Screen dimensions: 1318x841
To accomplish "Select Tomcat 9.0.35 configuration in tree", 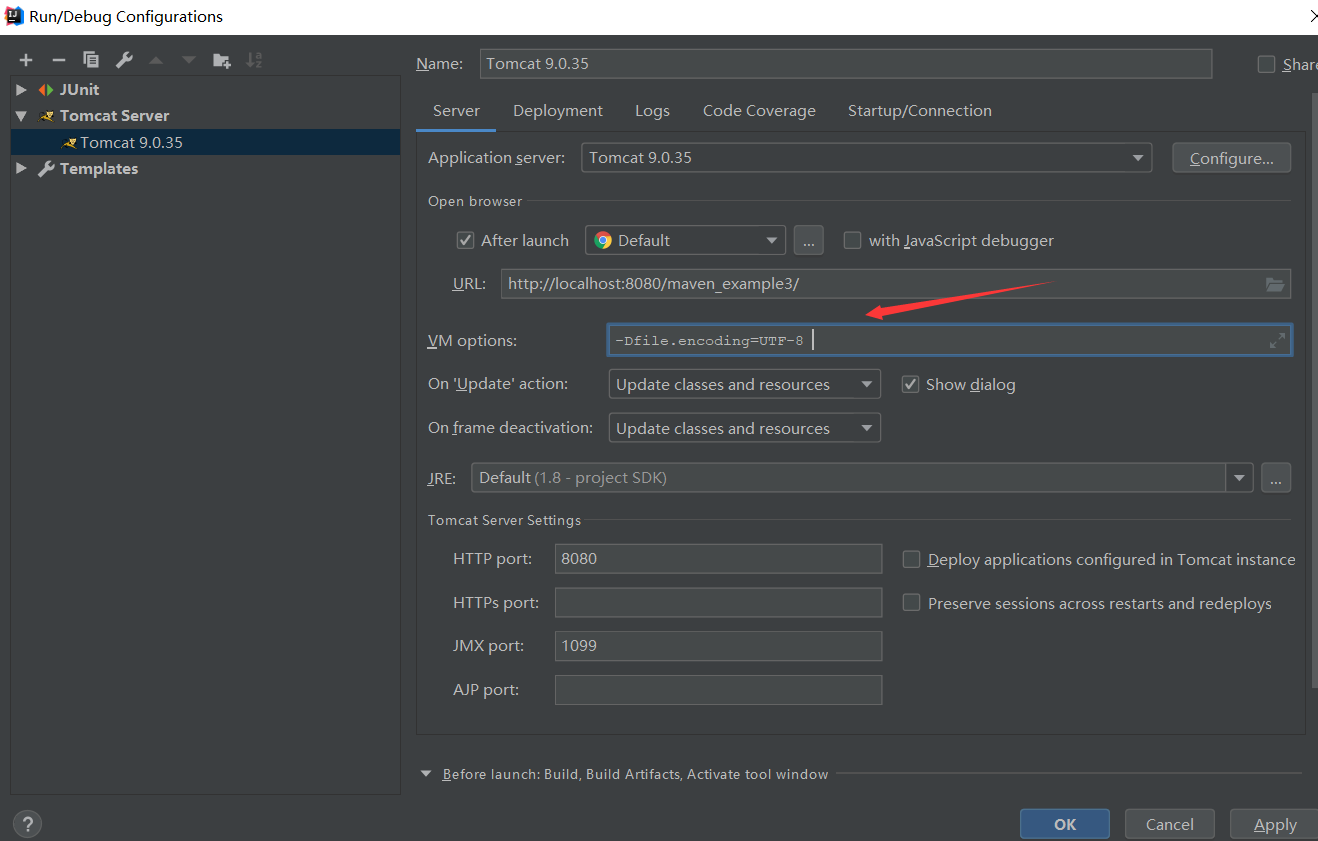I will point(206,142).
